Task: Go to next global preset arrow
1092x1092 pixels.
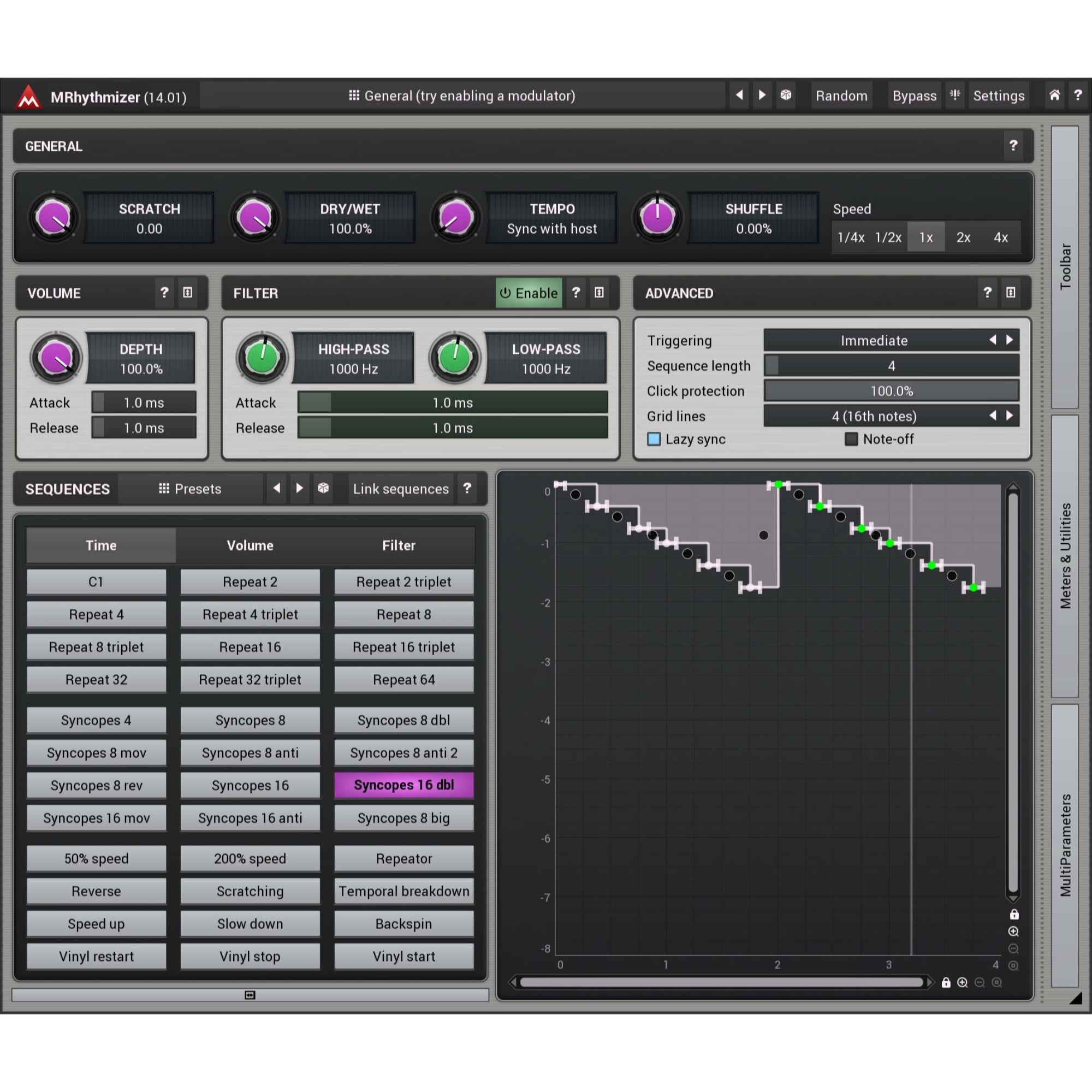Action: pos(762,96)
